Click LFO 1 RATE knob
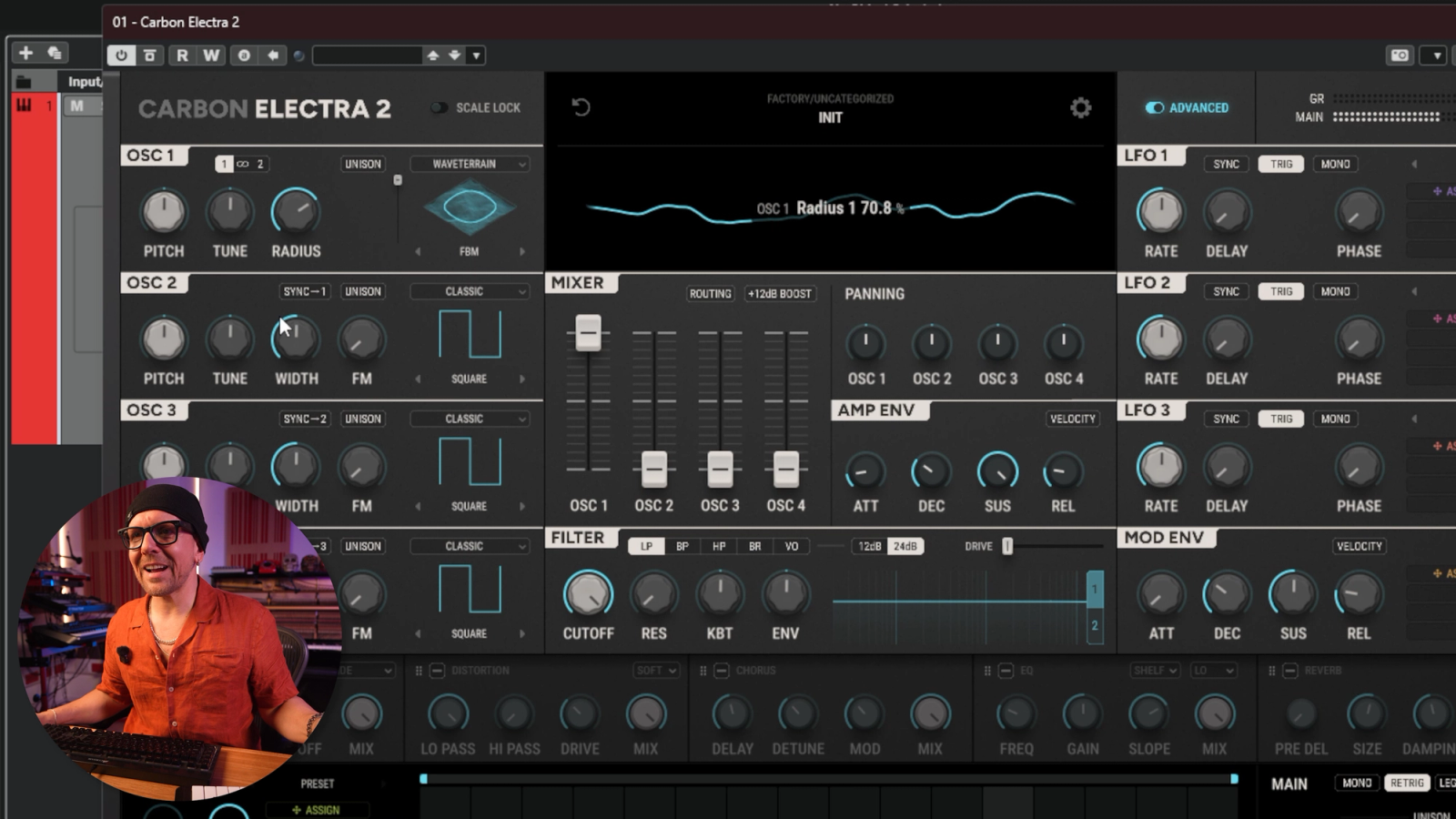The image size is (1456, 819). [x=1160, y=211]
